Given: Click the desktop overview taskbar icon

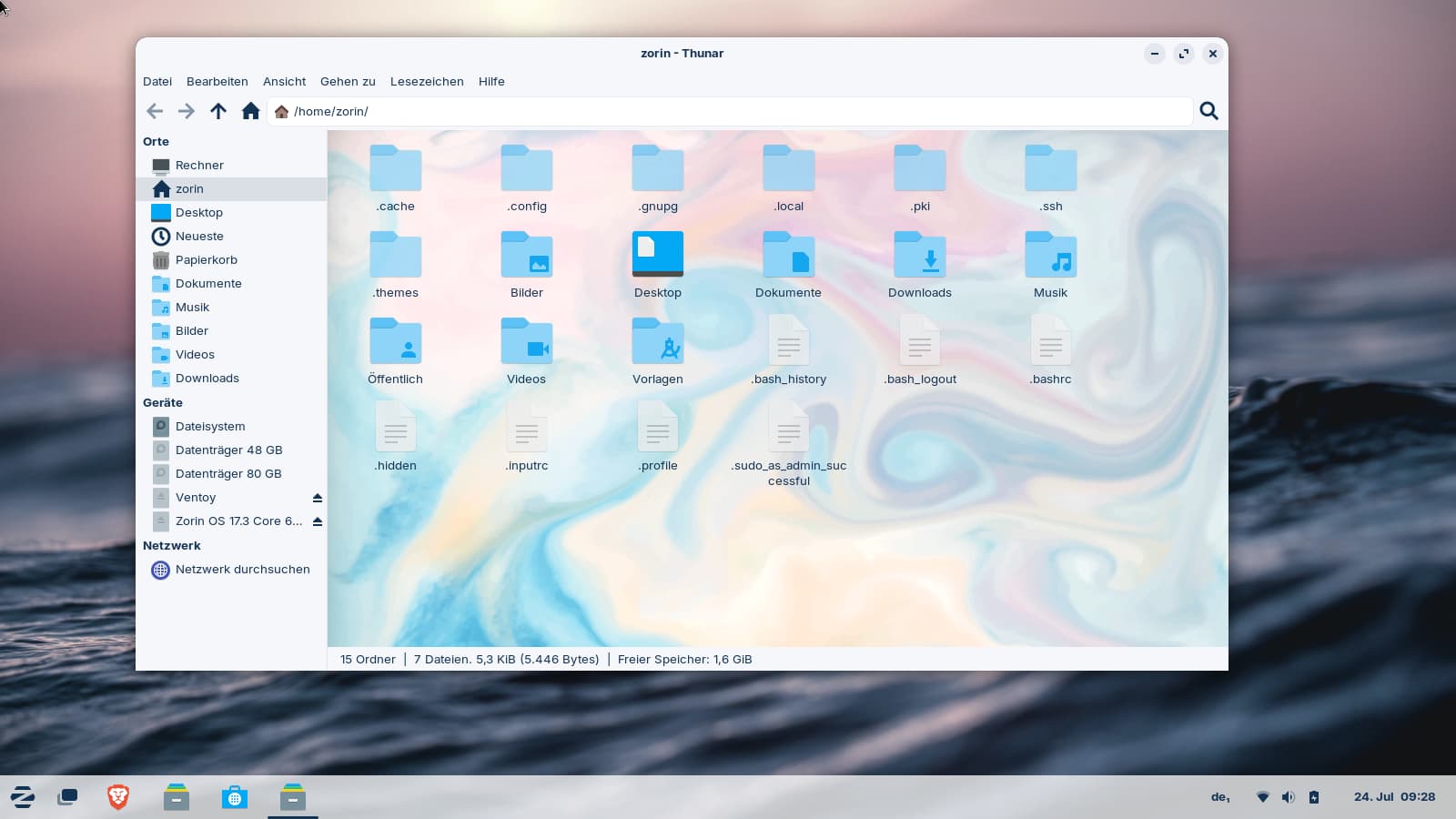Looking at the screenshot, I should (67, 797).
